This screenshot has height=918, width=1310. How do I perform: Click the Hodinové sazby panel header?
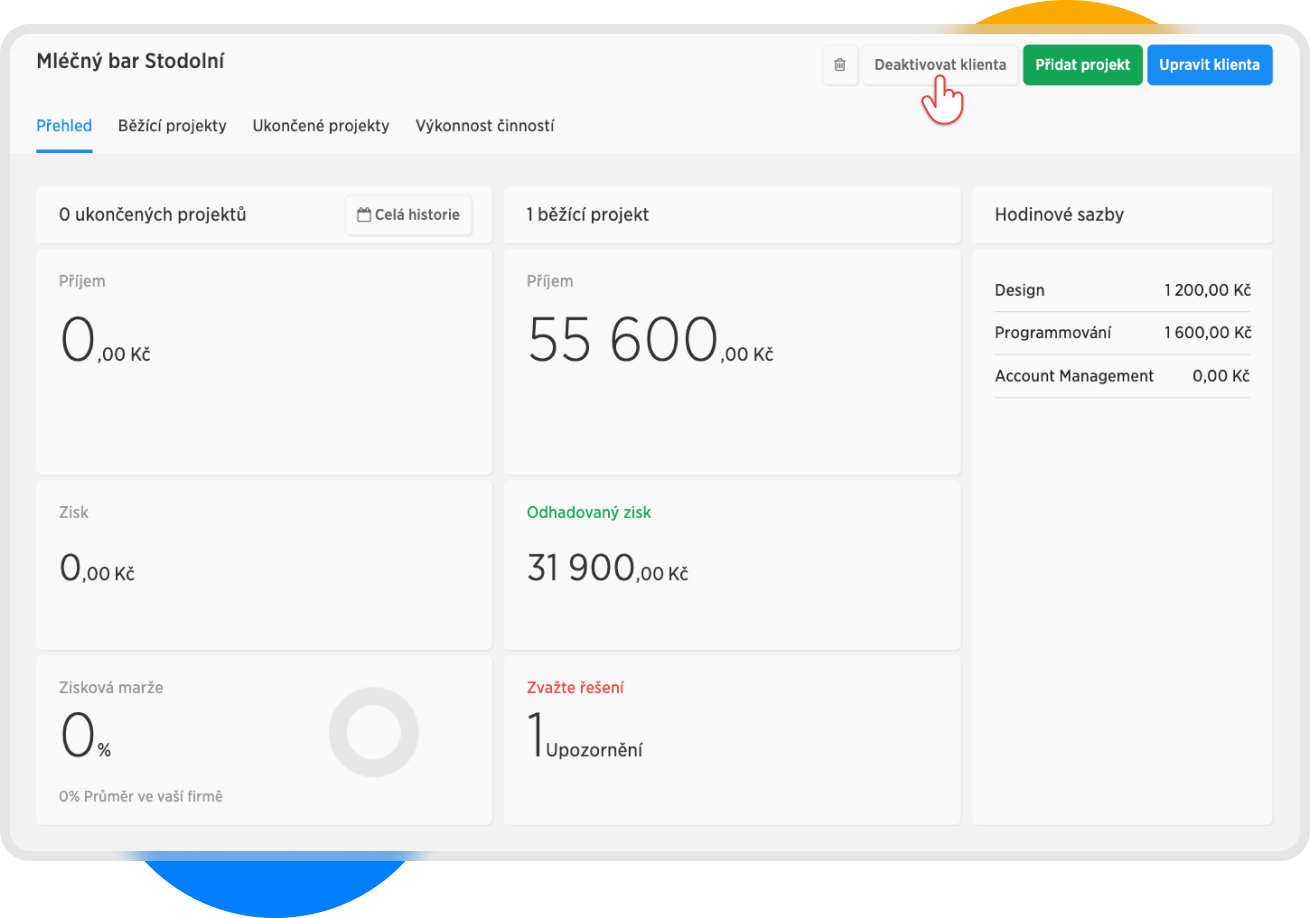point(1059,214)
